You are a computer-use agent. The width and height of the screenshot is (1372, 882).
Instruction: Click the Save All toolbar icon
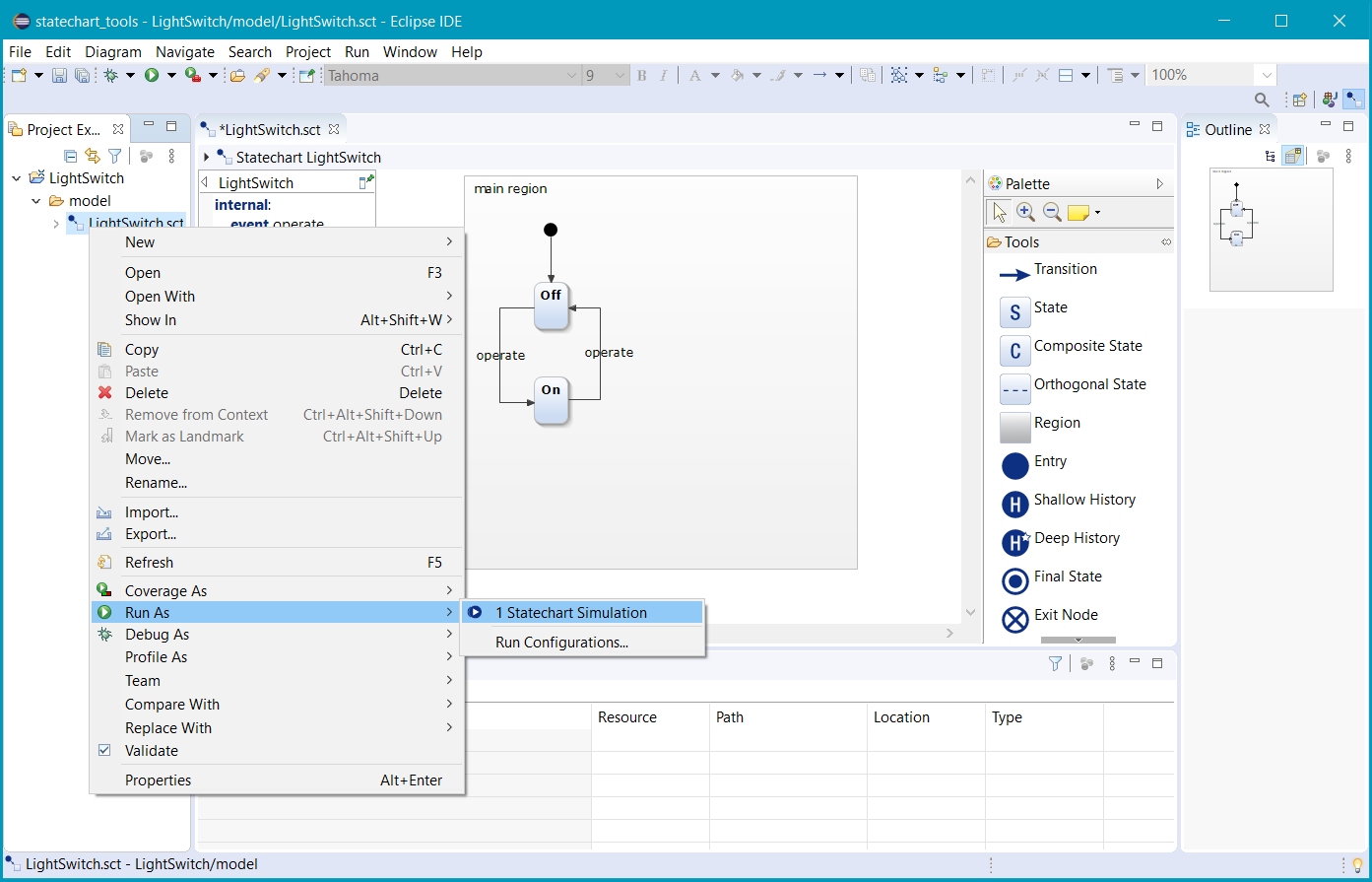tap(82, 75)
